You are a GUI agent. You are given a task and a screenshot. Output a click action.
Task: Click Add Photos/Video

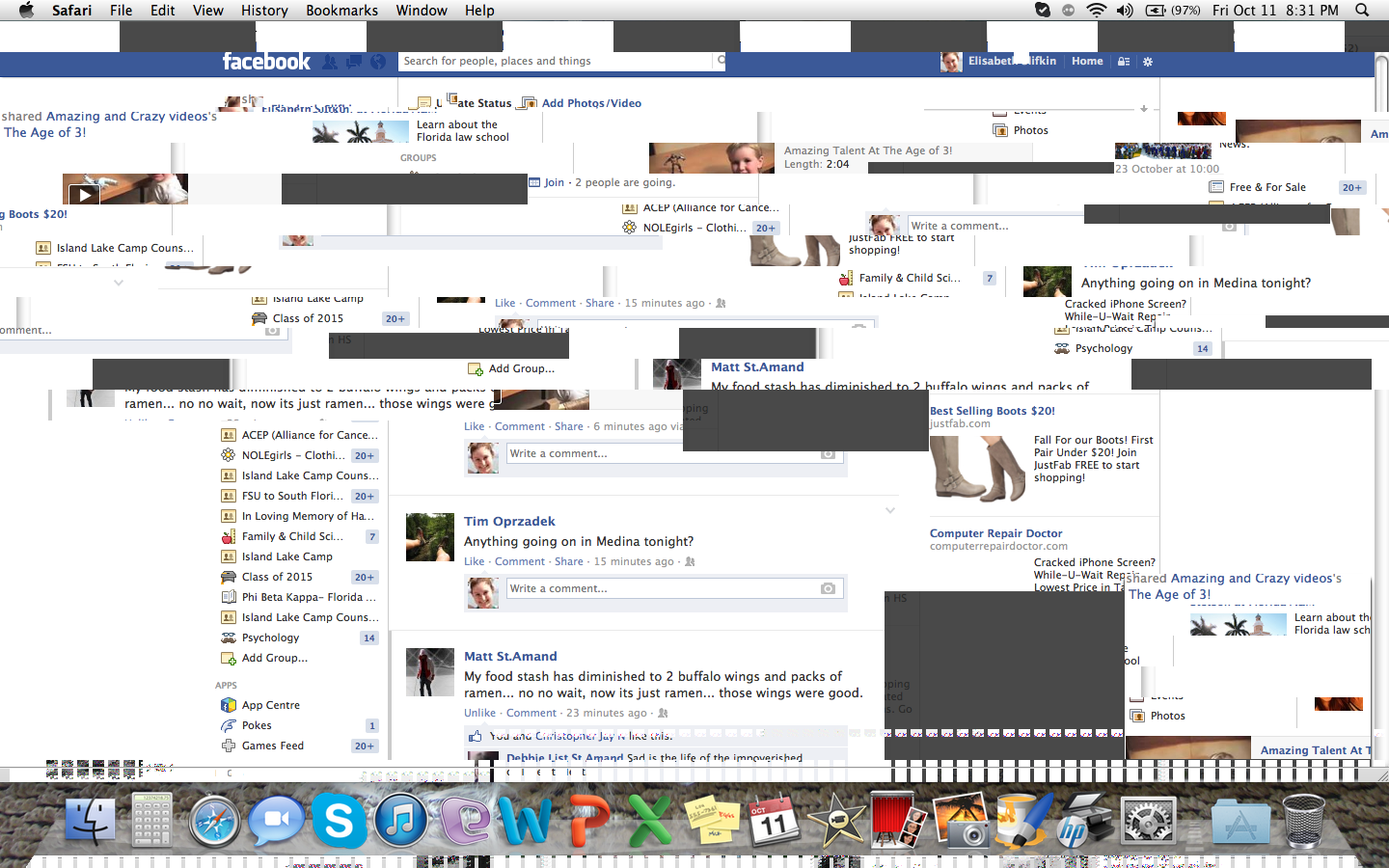pyautogui.click(x=591, y=103)
